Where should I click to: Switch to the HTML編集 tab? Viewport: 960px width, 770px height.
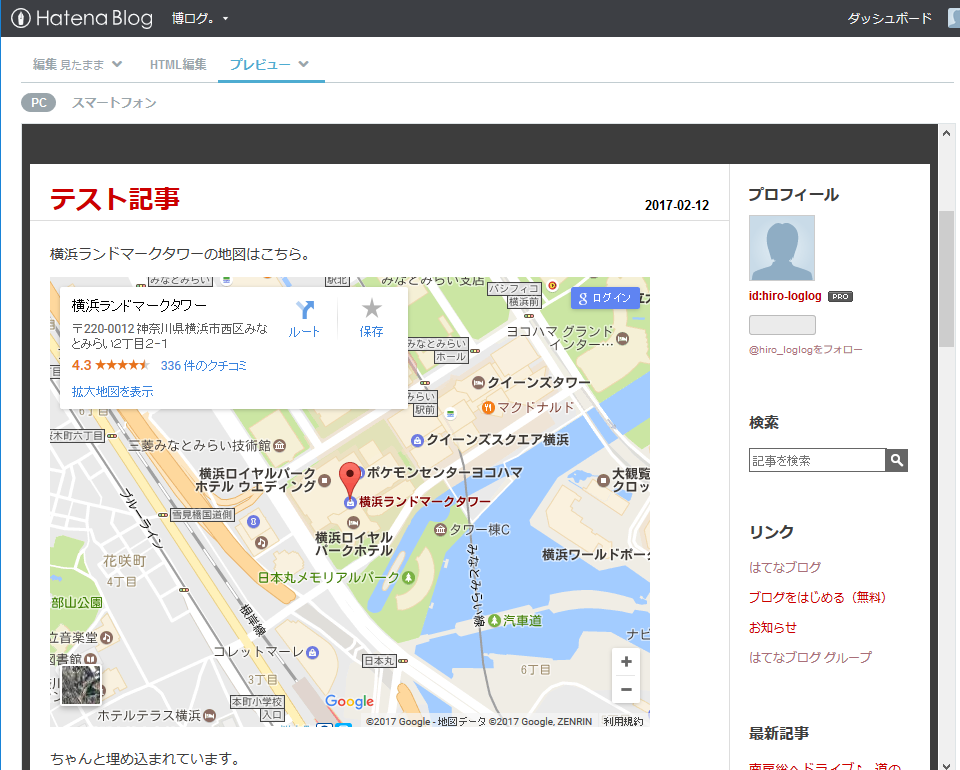pos(178,64)
